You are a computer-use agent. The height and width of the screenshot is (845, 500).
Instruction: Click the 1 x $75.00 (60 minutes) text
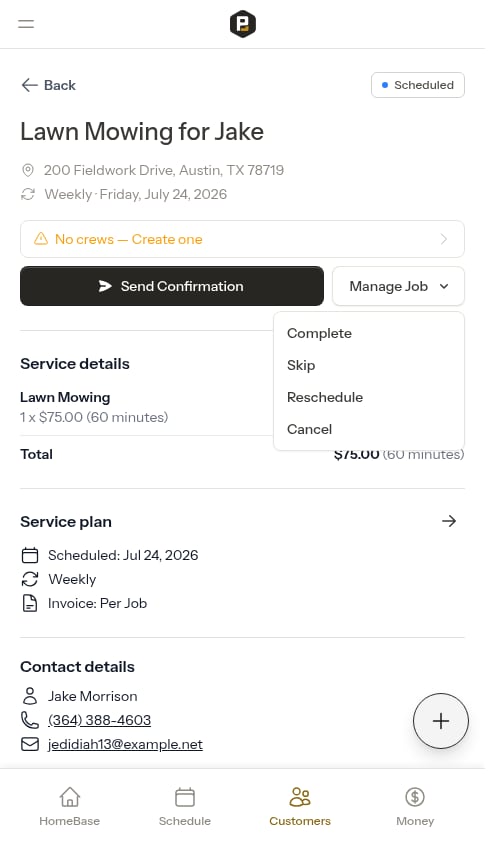[x=94, y=417]
